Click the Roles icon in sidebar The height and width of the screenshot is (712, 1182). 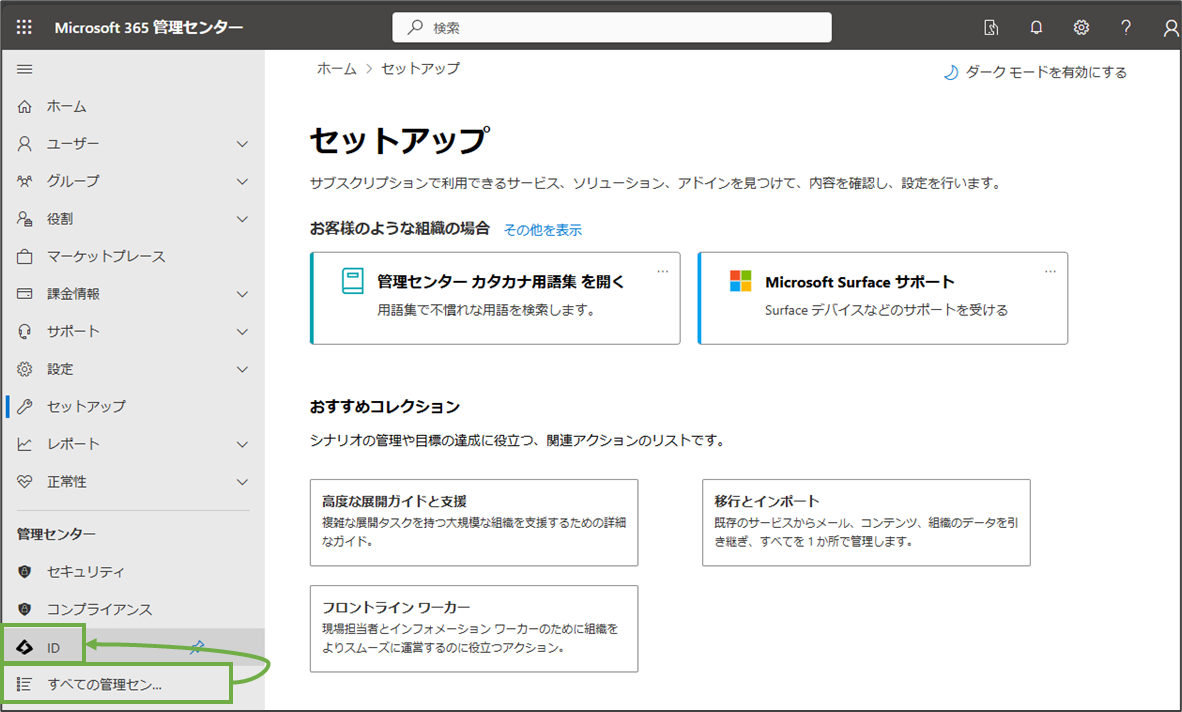(25, 219)
